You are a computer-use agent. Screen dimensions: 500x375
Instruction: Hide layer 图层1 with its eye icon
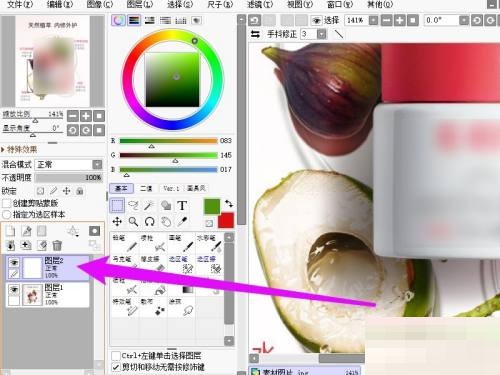click(x=14, y=289)
